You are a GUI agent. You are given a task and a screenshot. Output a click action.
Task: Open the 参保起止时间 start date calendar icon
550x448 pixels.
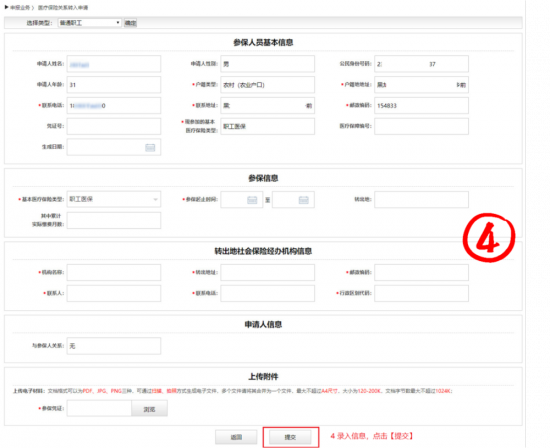click(252, 200)
